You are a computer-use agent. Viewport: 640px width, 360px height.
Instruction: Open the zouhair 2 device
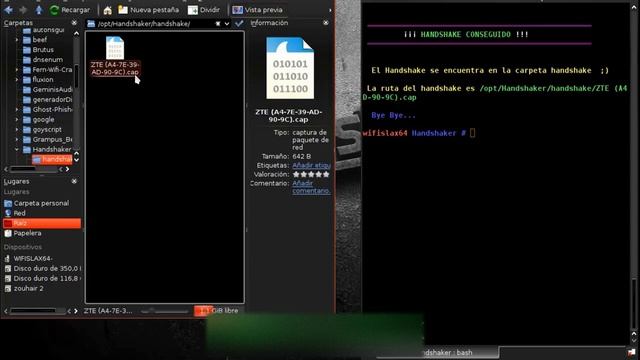(x=24, y=288)
